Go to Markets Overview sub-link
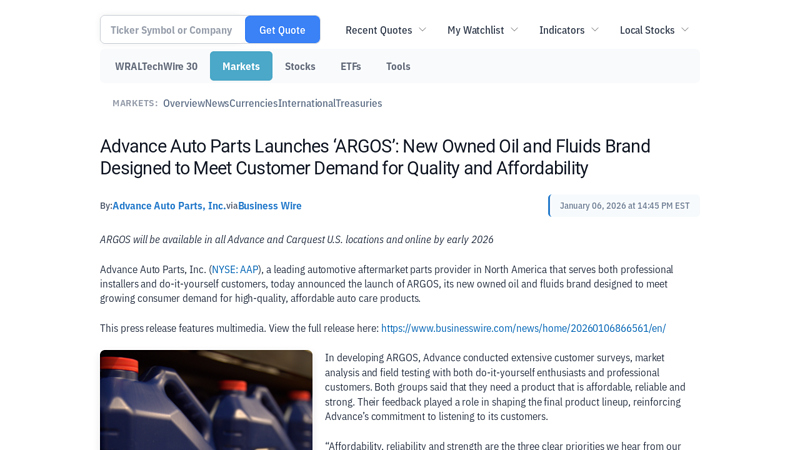 click(184, 103)
